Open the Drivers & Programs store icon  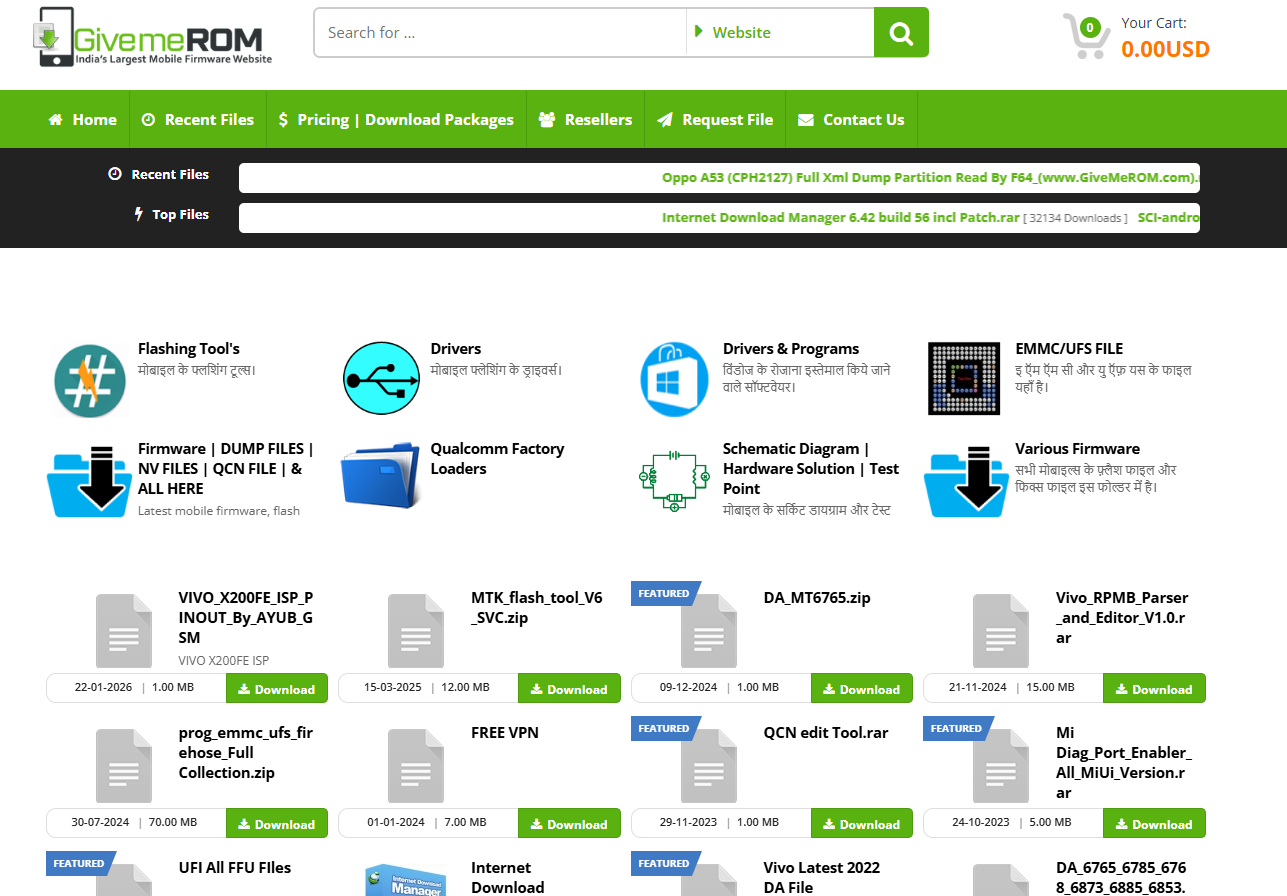click(x=674, y=379)
